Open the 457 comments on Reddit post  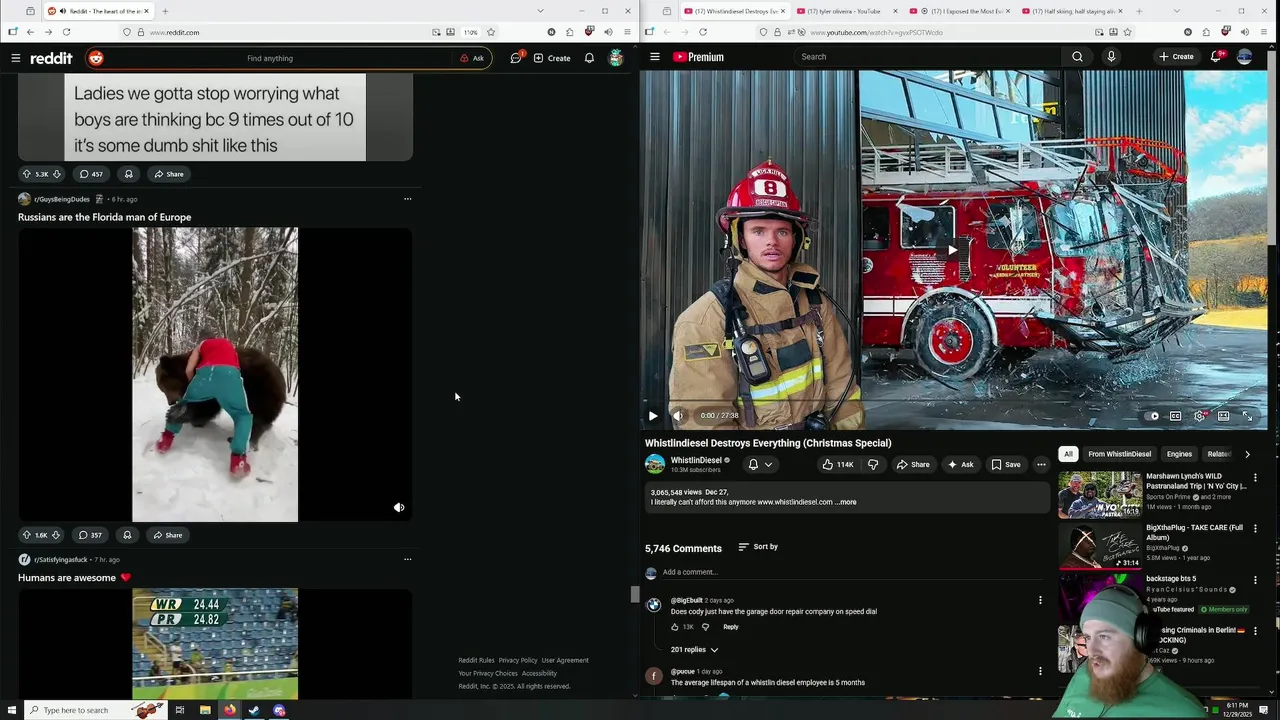pos(91,174)
